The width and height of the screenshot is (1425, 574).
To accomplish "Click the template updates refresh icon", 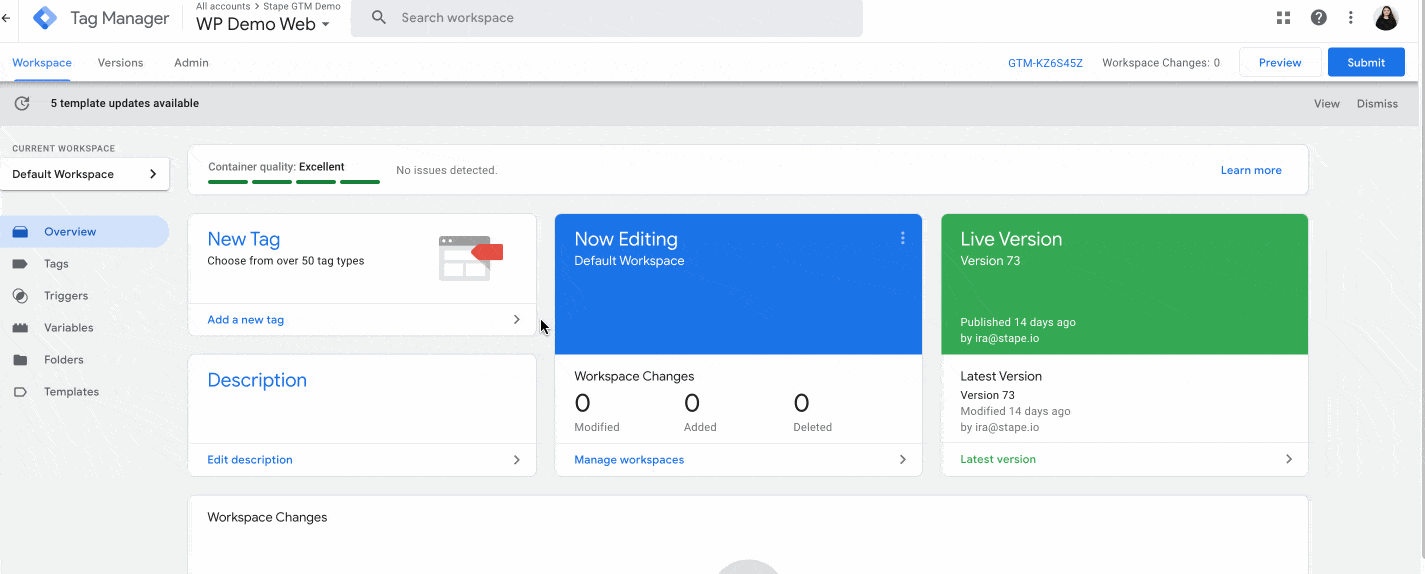I will 22,103.
